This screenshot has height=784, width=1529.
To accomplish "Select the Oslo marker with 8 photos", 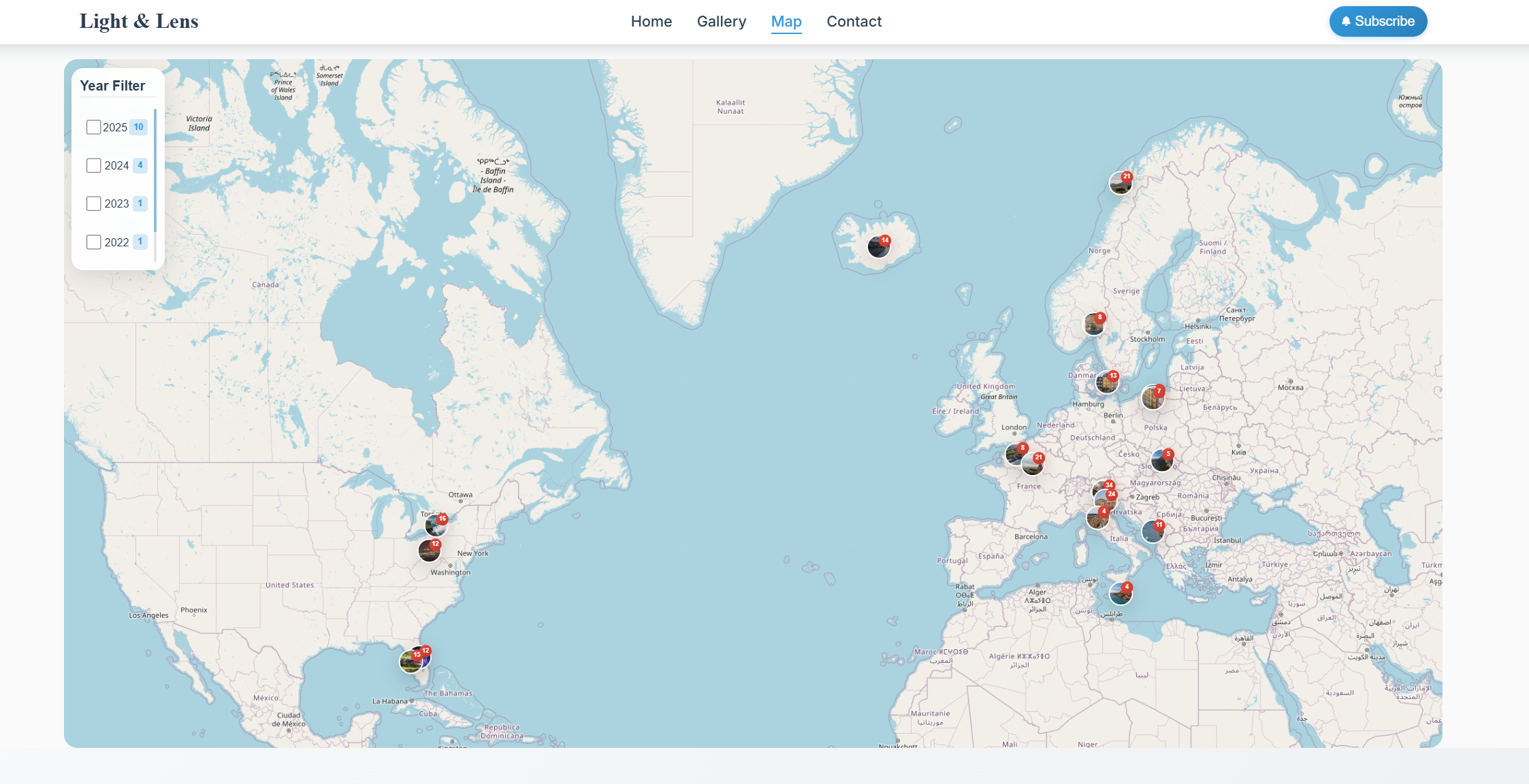I will click(x=1093, y=324).
